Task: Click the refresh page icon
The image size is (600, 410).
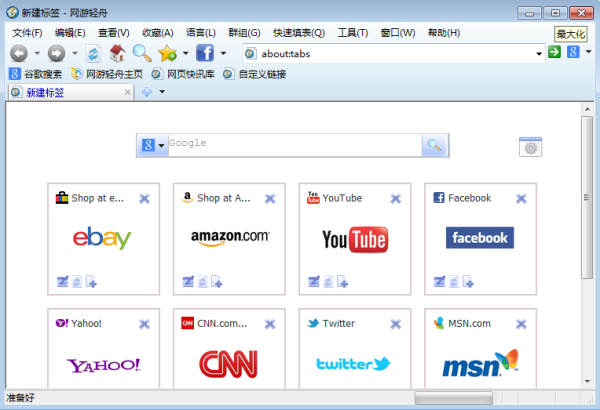Action: pyautogui.click(x=93, y=53)
